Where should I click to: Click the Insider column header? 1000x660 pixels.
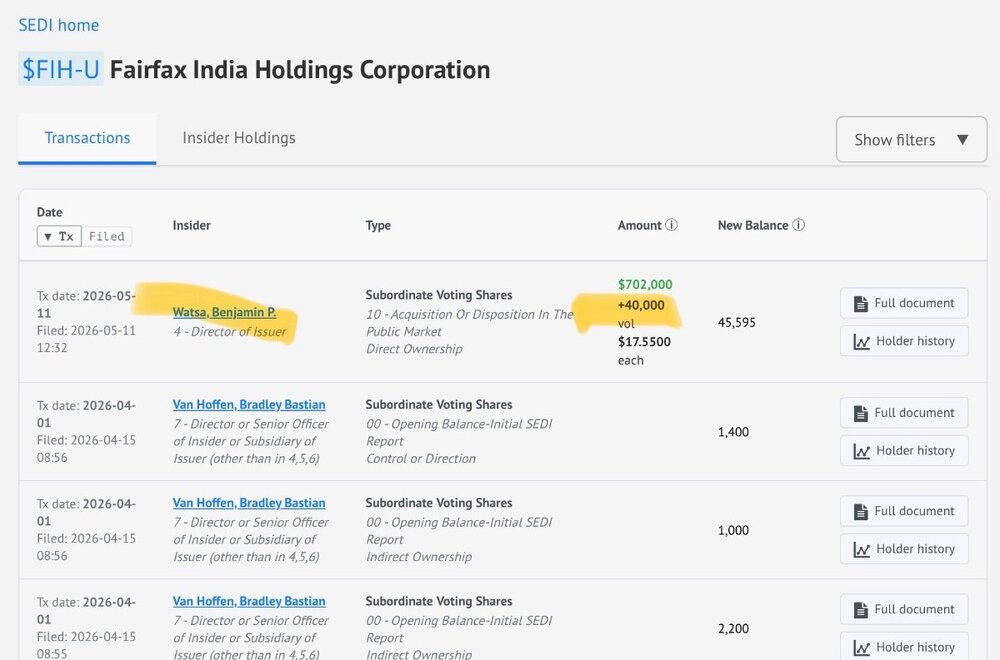point(191,225)
